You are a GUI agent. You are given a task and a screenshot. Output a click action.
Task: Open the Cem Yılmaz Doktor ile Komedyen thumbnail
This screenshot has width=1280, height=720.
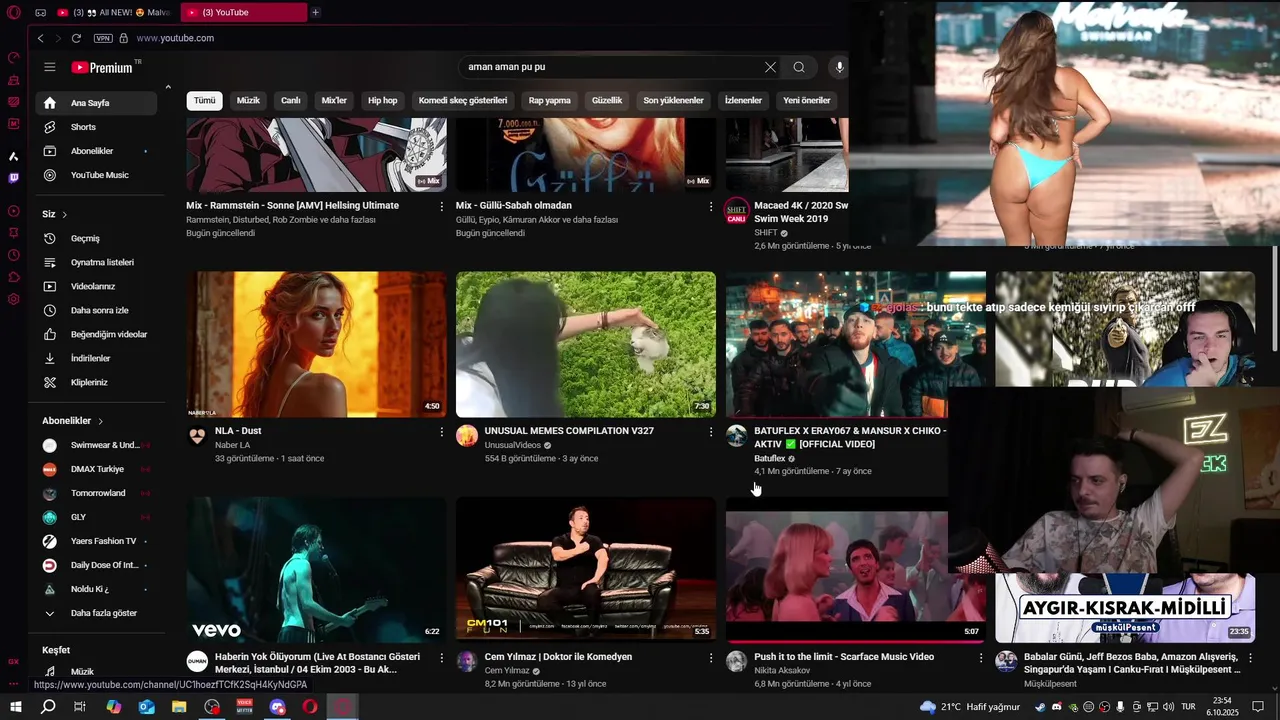(586, 570)
